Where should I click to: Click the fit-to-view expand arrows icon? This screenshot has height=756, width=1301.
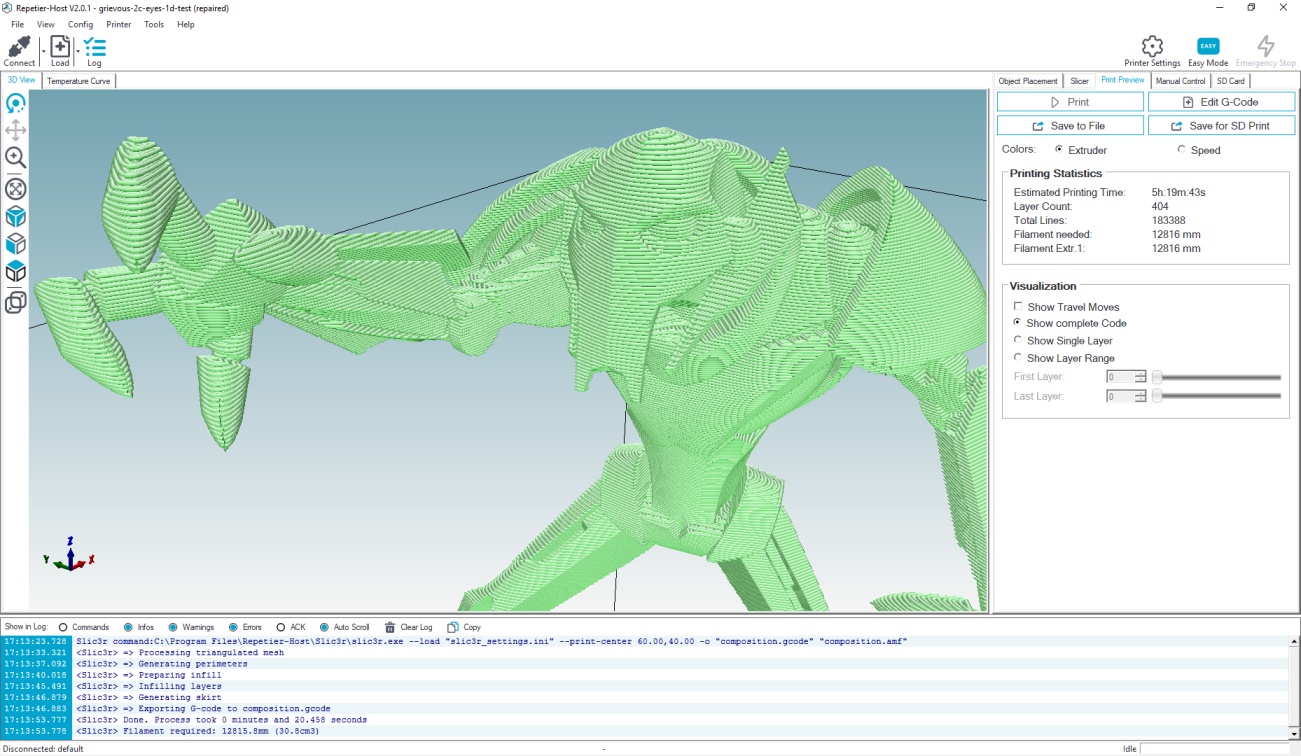(x=16, y=188)
